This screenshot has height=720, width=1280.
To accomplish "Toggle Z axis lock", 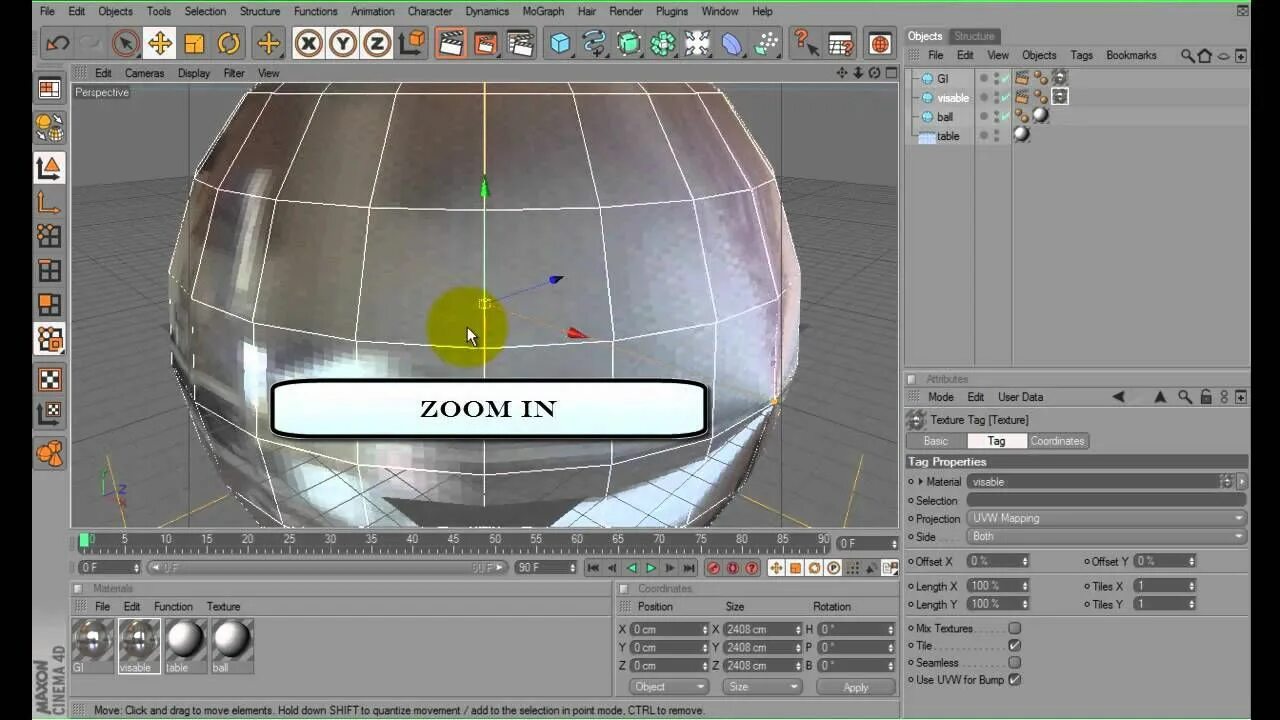I will coord(377,43).
